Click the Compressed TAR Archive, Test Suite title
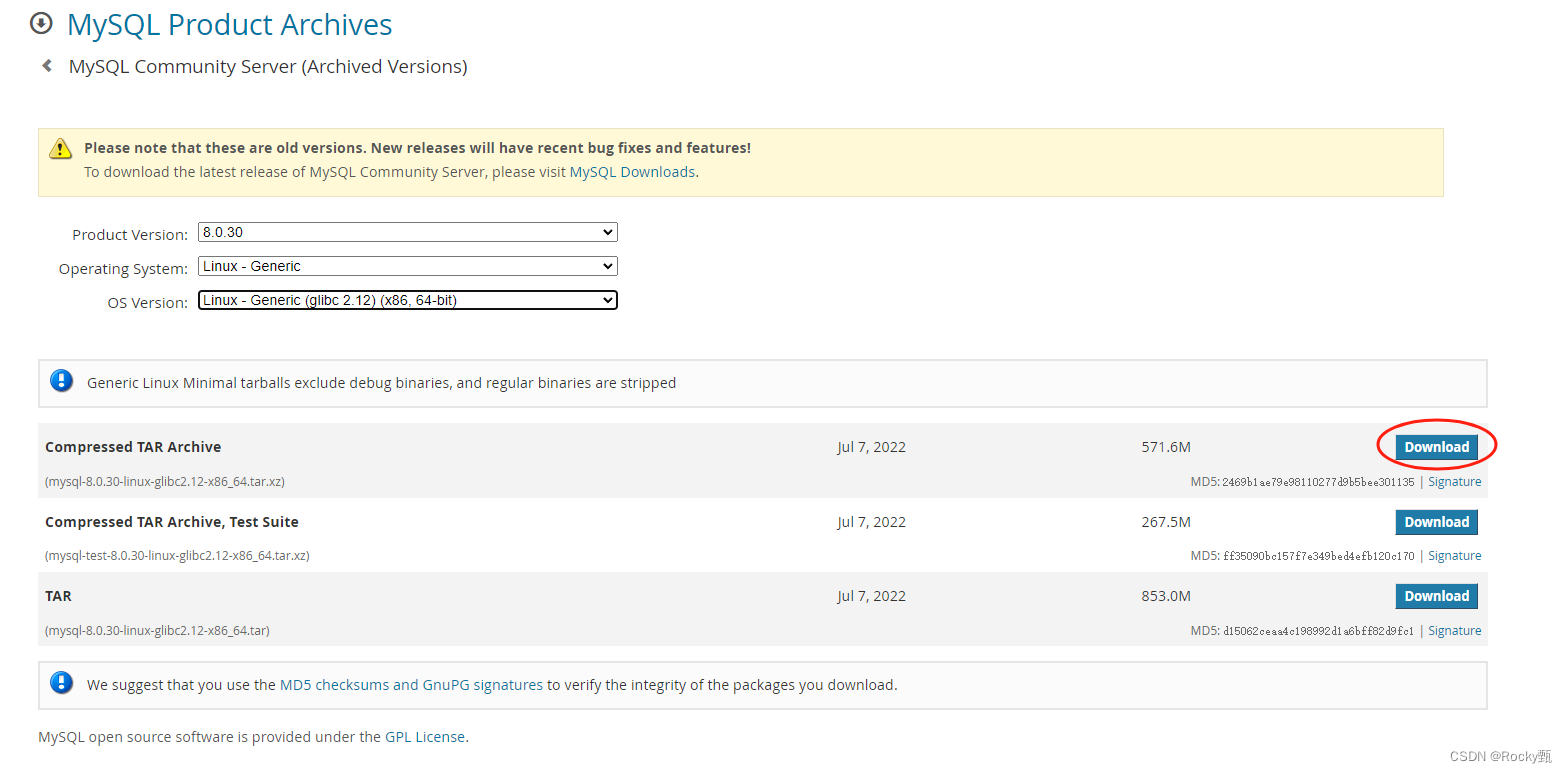The width and height of the screenshot is (1567, 773). (x=172, y=522)
